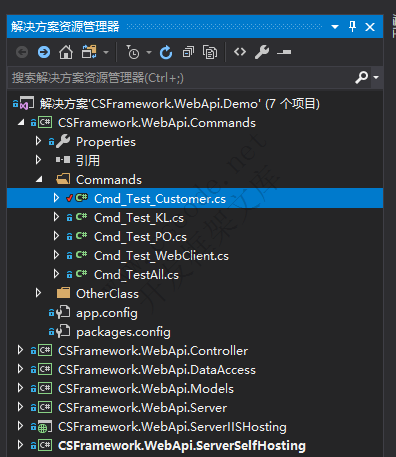Expand Cmd_Test_KL.cs node

56,217
